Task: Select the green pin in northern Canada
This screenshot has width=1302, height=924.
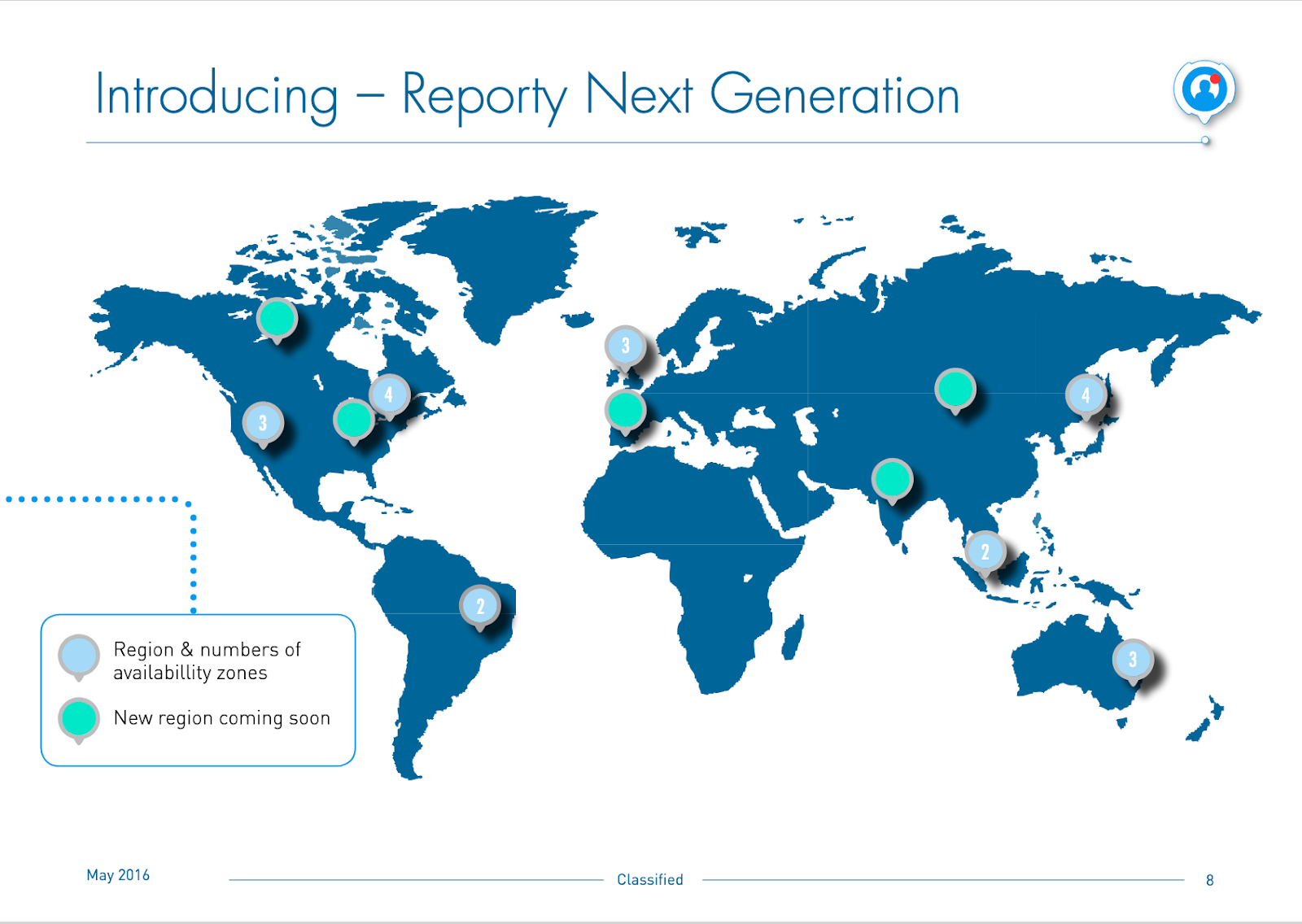Action: [277, 320]
